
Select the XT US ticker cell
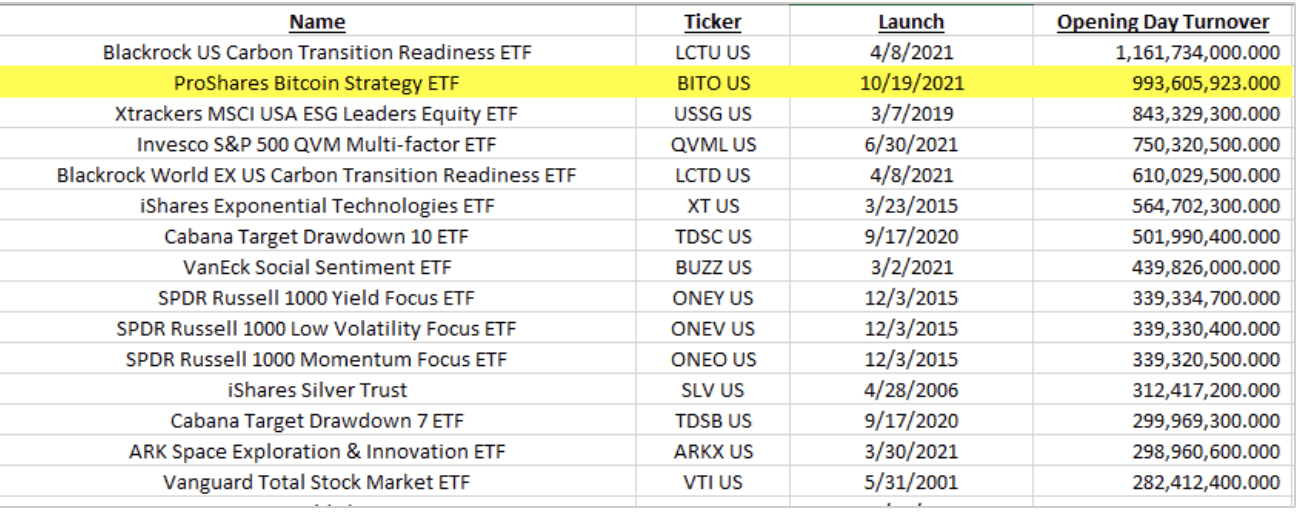coord(712,206)
